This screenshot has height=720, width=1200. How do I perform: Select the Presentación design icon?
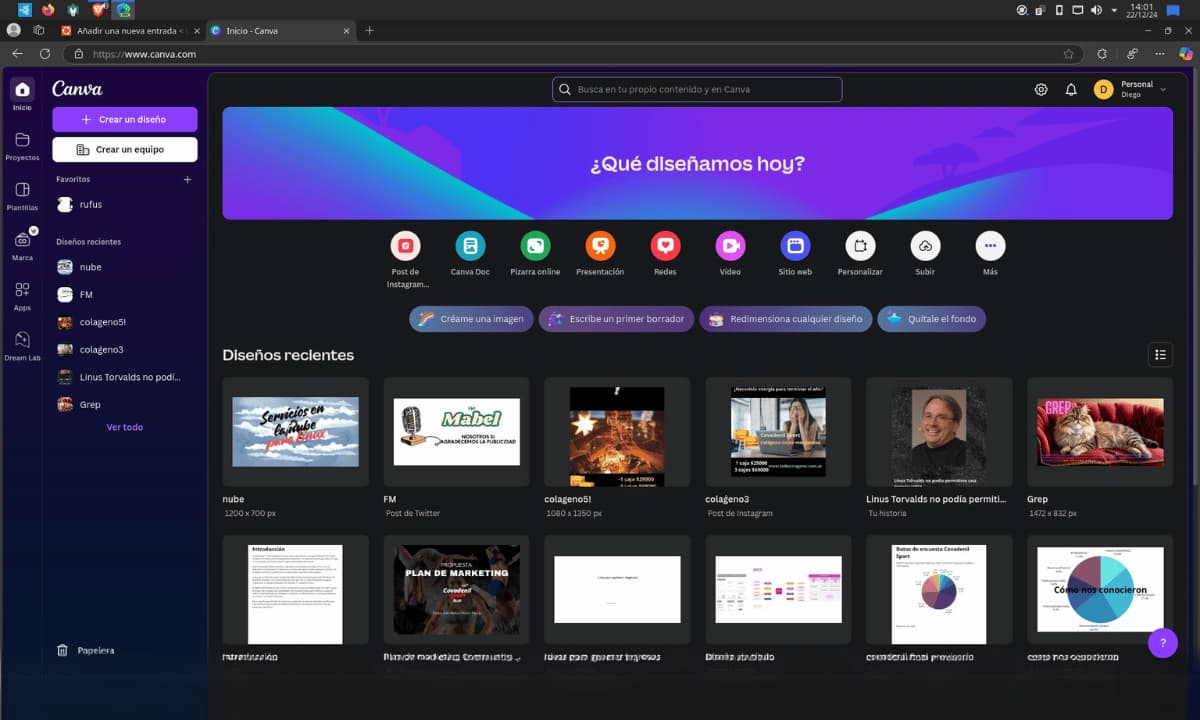pyautogui.click(x=600, y=245)
